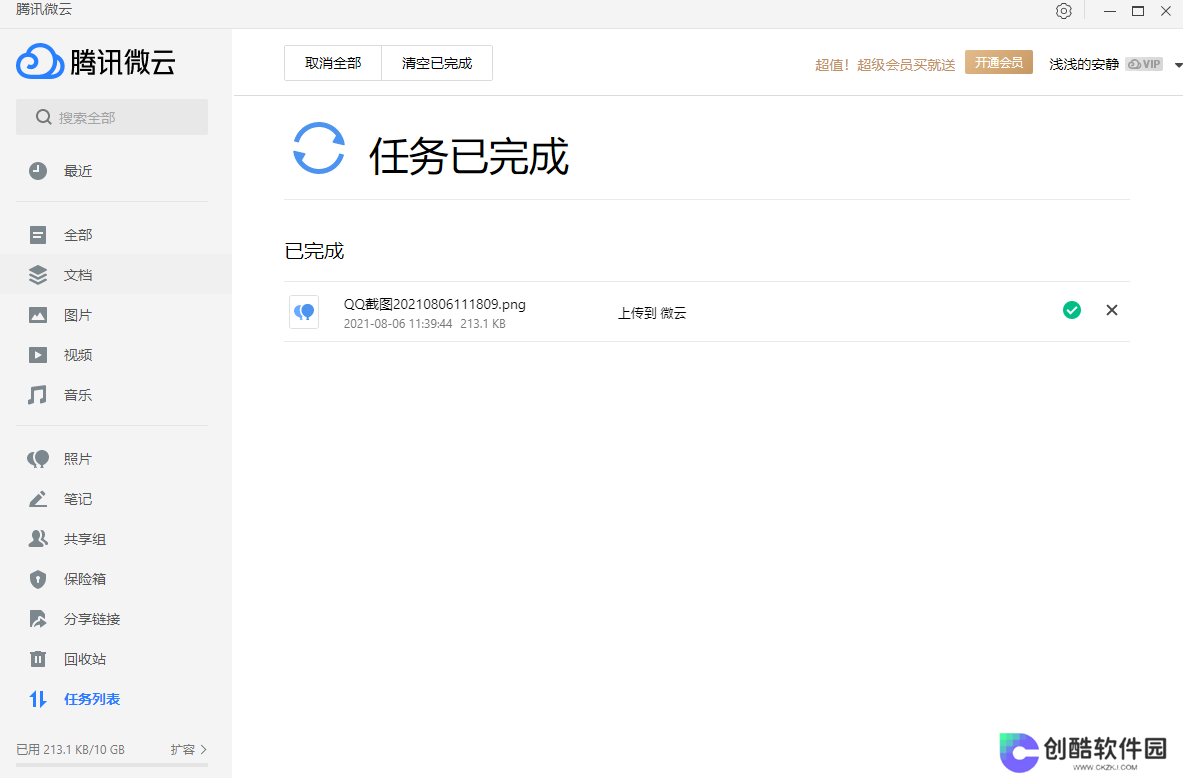This screenshot has width=1183, height=778.
Task: Click the 图片 picture icon
Action: [38, 315]
